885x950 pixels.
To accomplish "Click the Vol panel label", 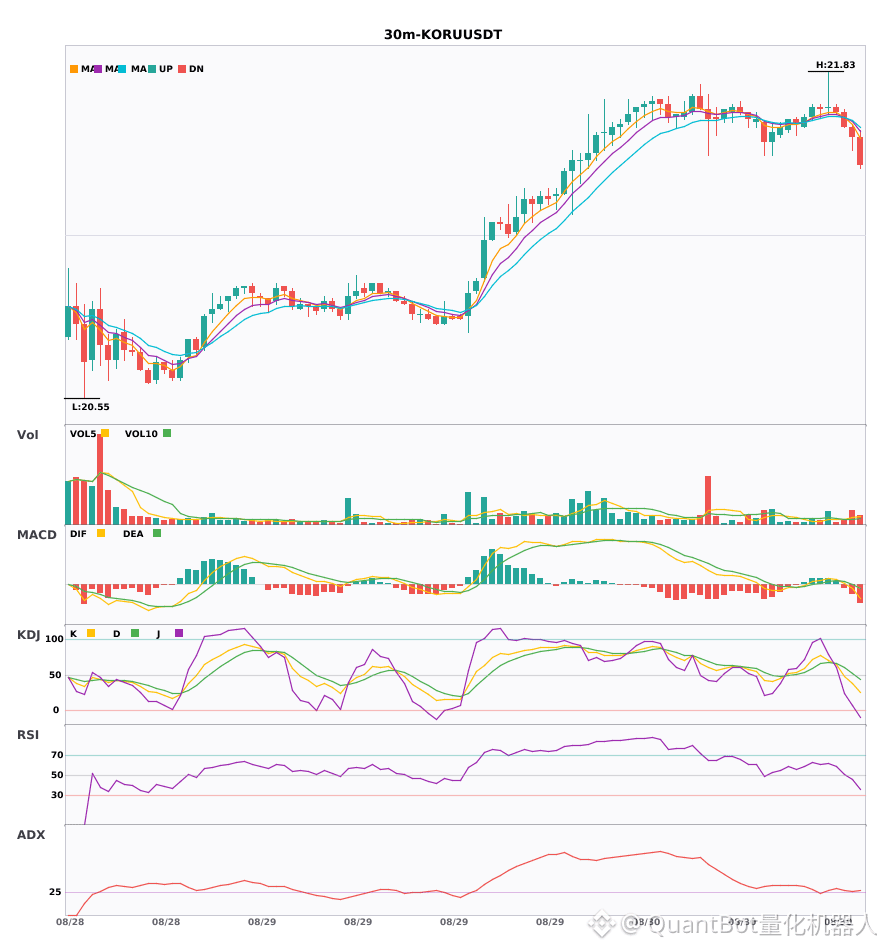I will click(27, 435).
